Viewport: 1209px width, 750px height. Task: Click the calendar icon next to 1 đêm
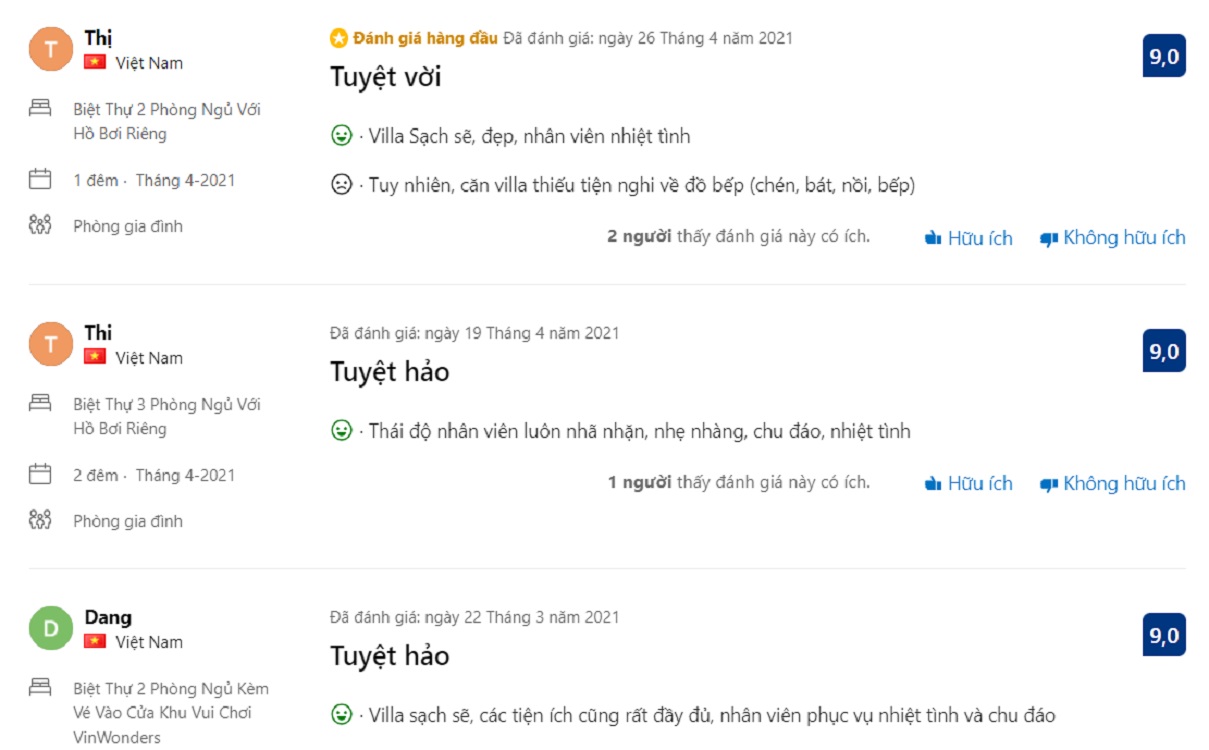pos(40,180)
